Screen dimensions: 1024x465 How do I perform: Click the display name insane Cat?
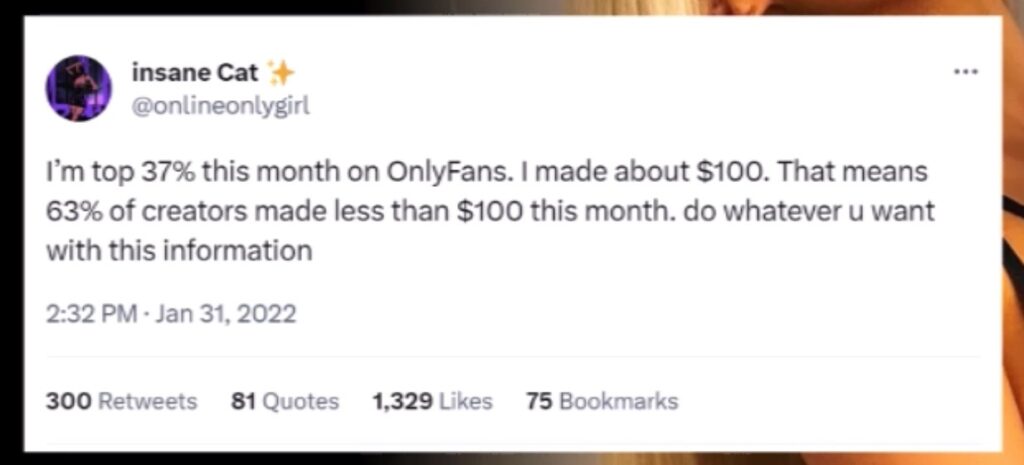click(x=195, y=73)
